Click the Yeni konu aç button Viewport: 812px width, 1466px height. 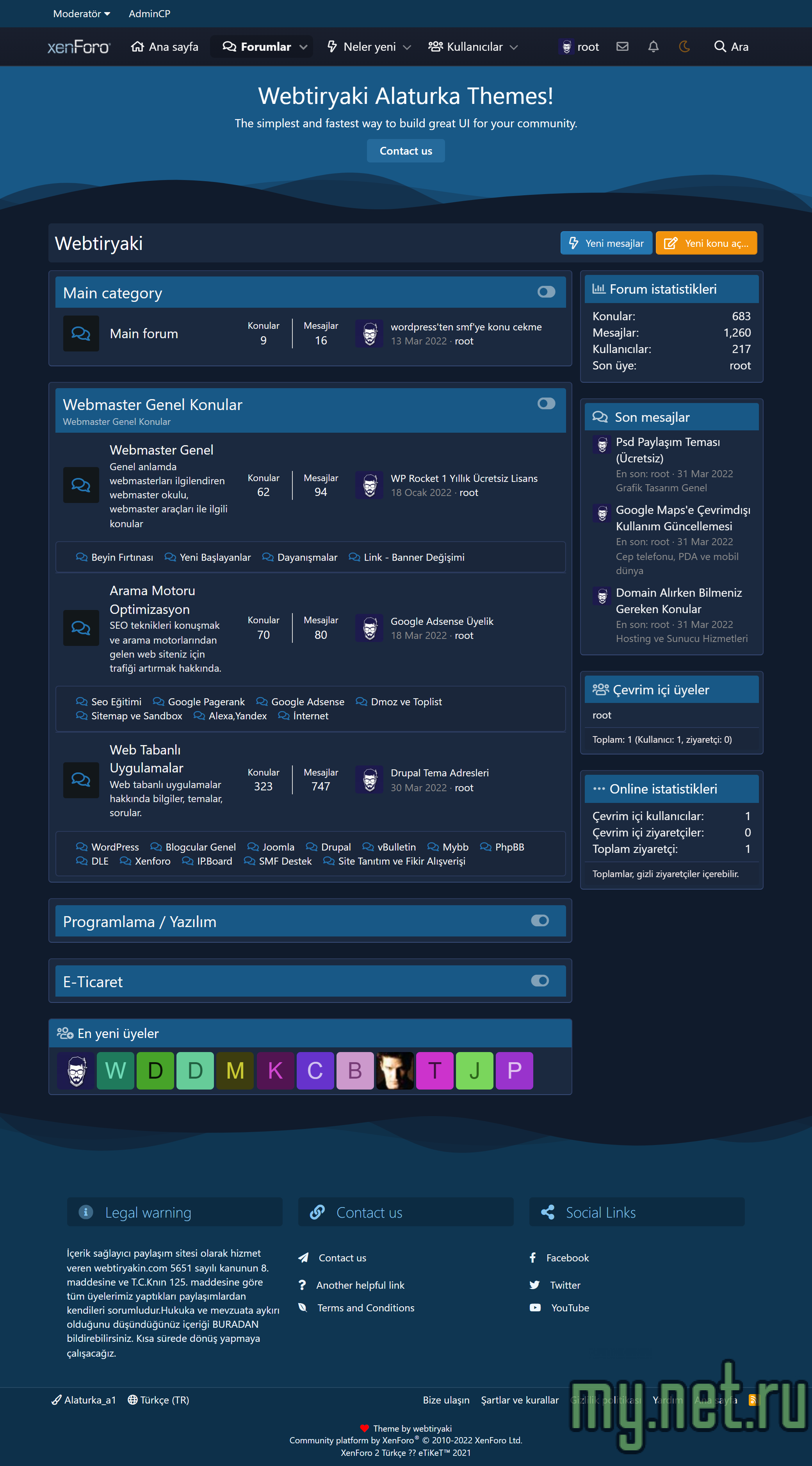[705, 243]
